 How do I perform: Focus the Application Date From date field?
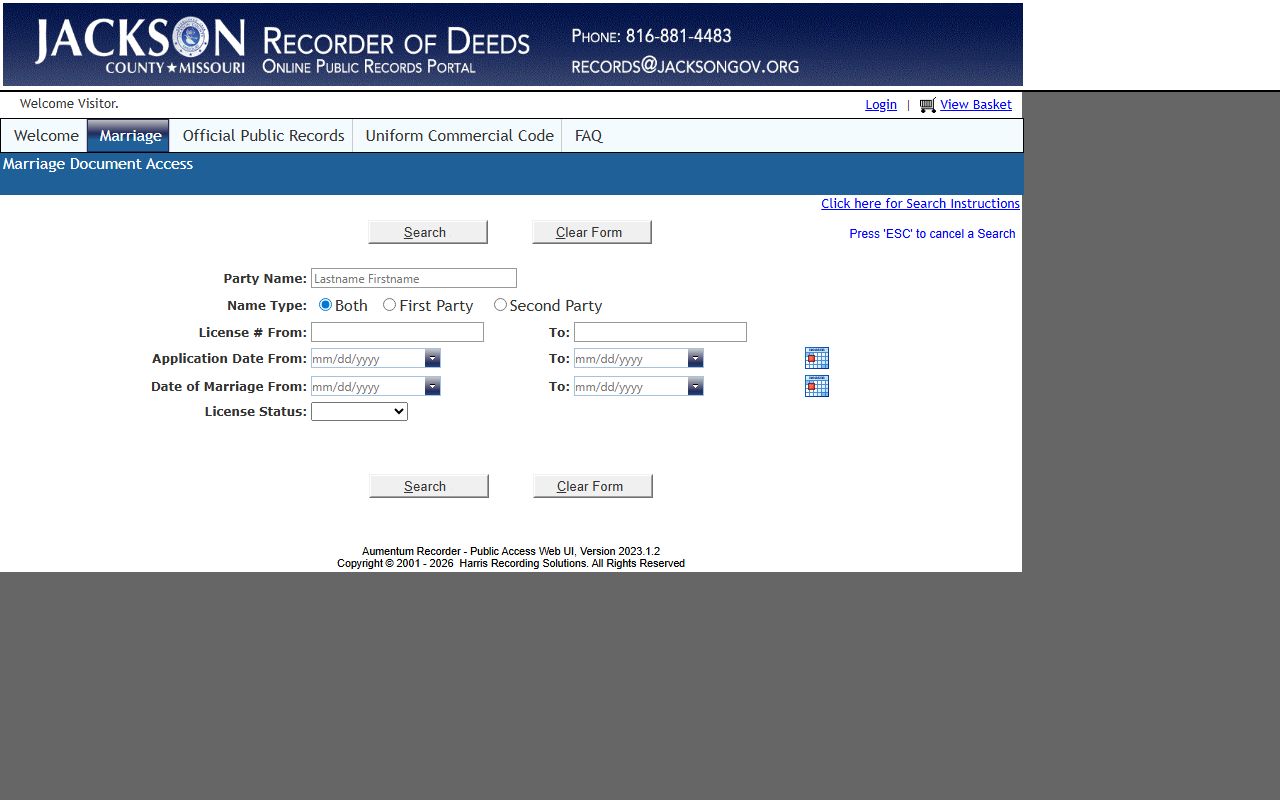pyautogui.click(x=368, y=358)
